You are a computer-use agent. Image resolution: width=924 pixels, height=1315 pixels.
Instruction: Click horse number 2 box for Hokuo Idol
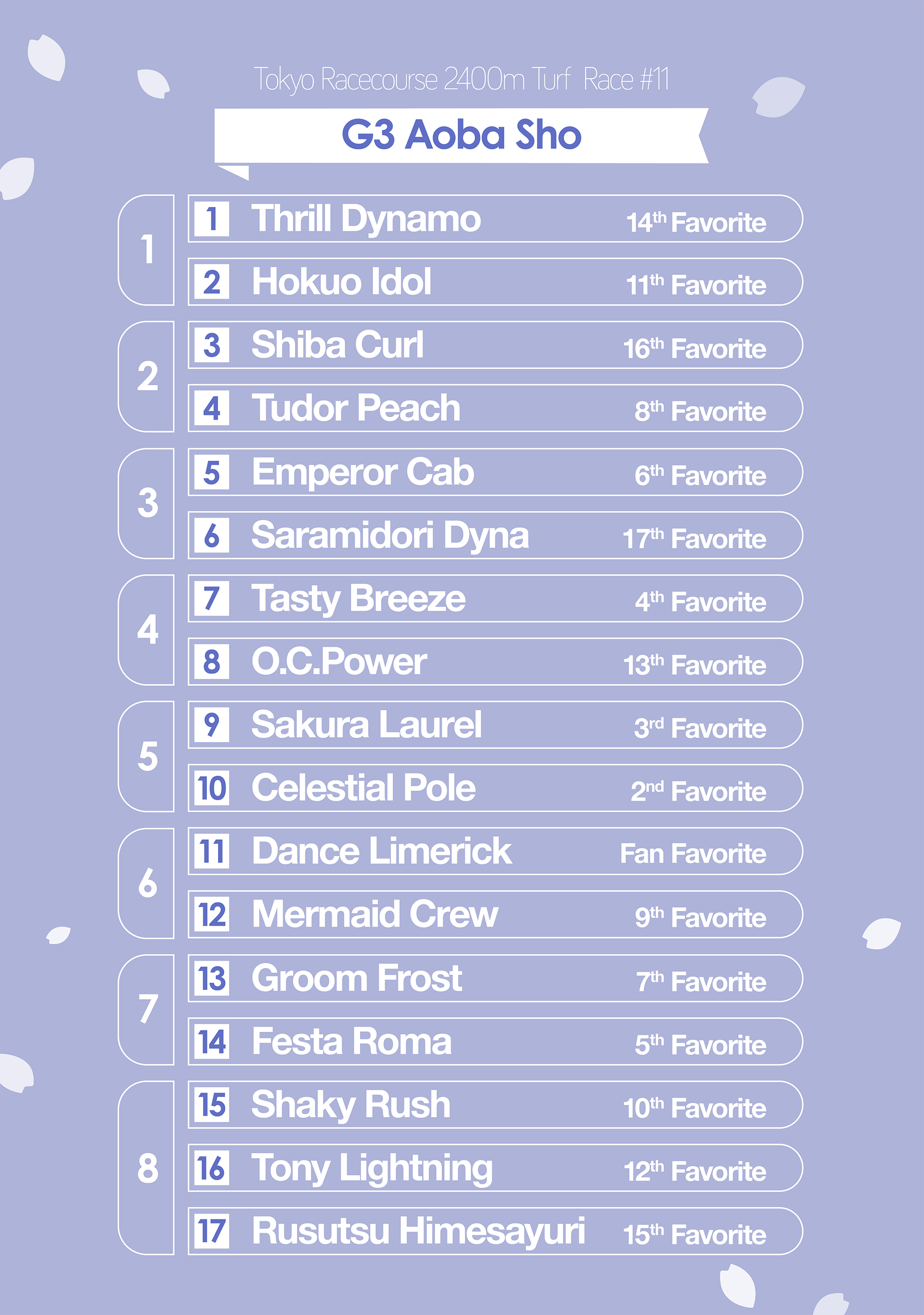[x=212, y=282]
